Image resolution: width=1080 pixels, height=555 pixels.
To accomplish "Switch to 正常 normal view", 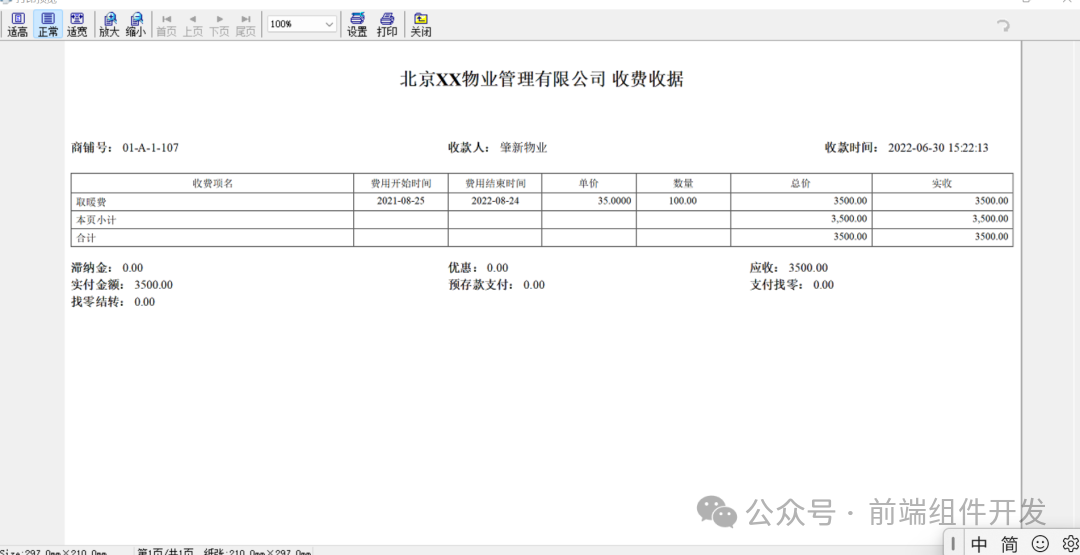I will tap(48, 25).
